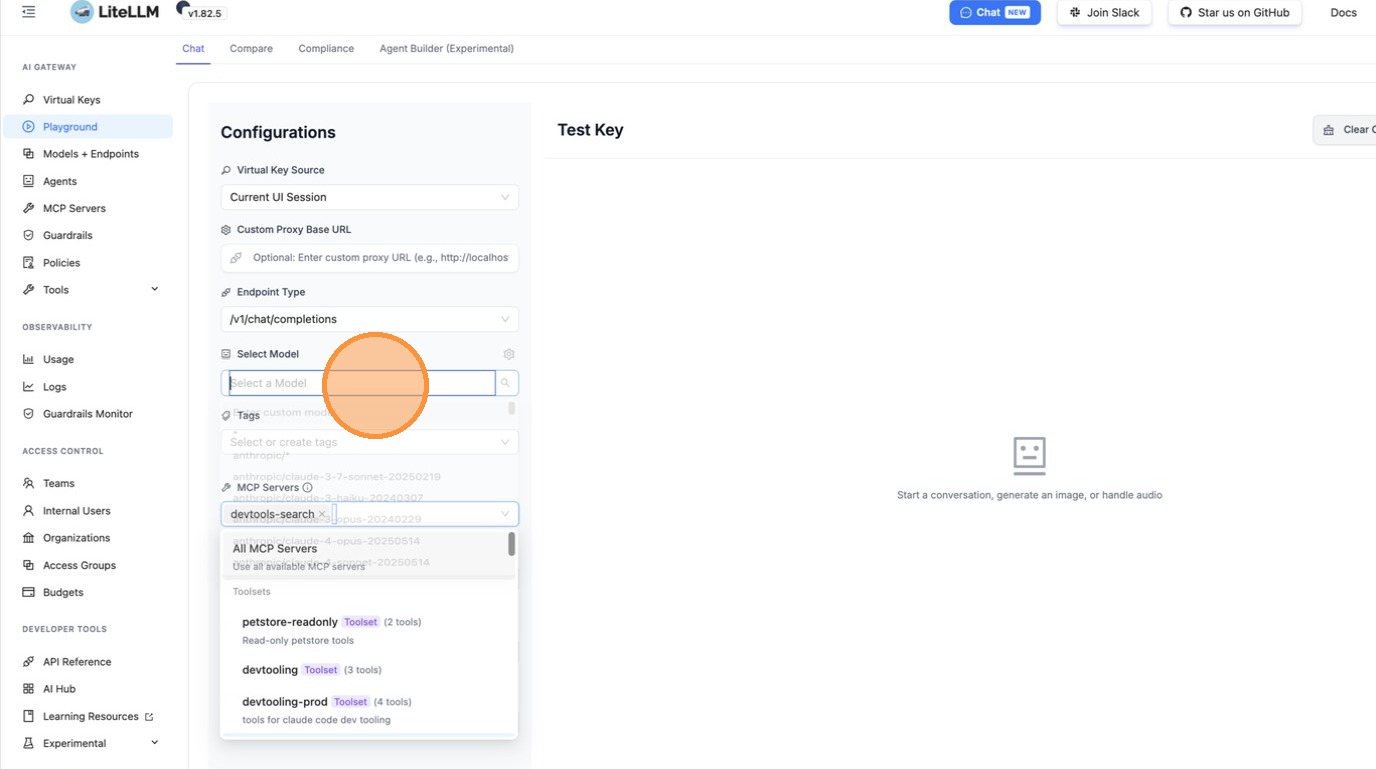Image resolution: width=1376 pixels, height=769 pixels.
Task: Open Internal Users page
Action: tap(76, 511)
